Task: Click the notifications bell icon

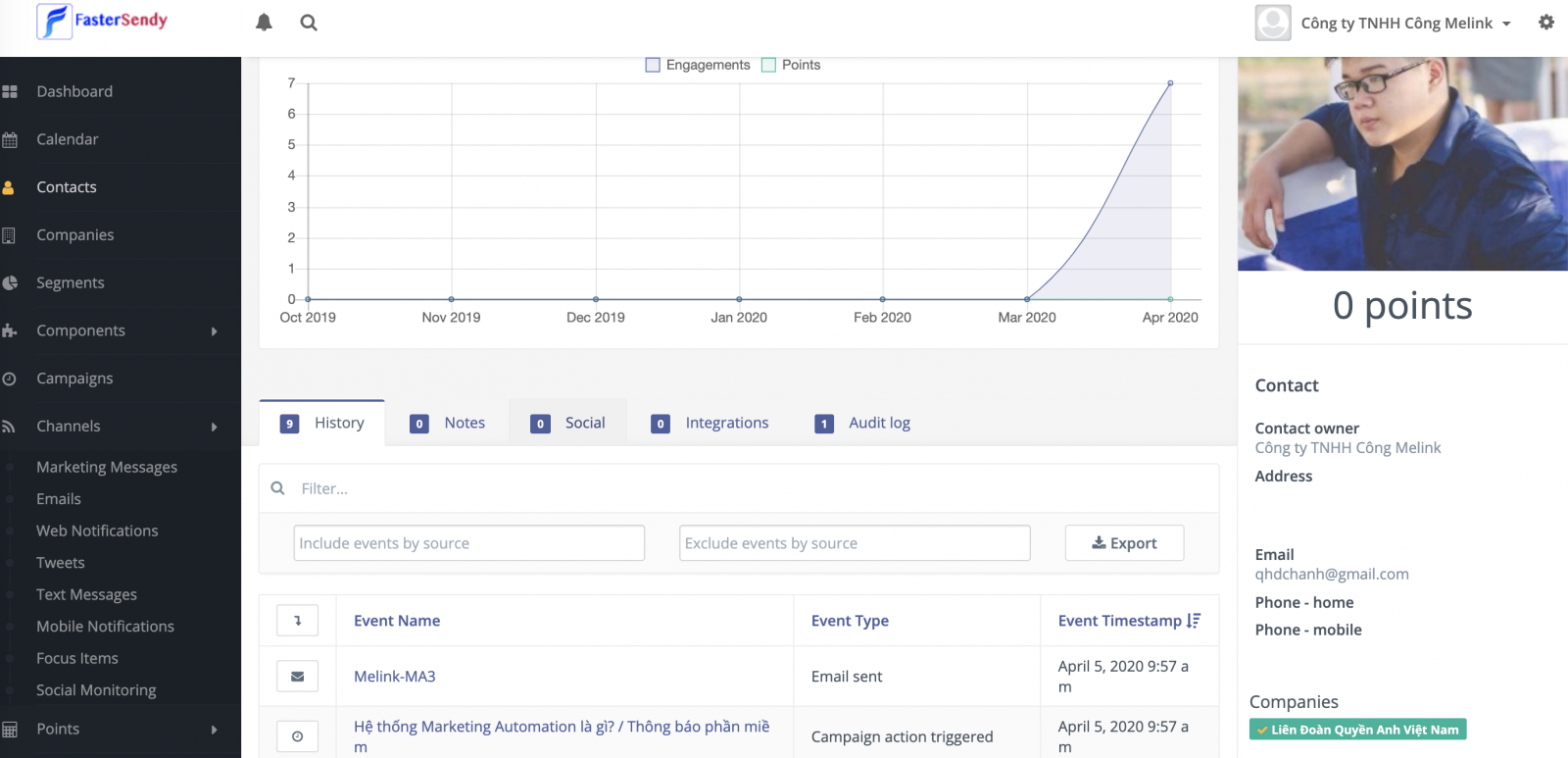Action: point(264,23)
